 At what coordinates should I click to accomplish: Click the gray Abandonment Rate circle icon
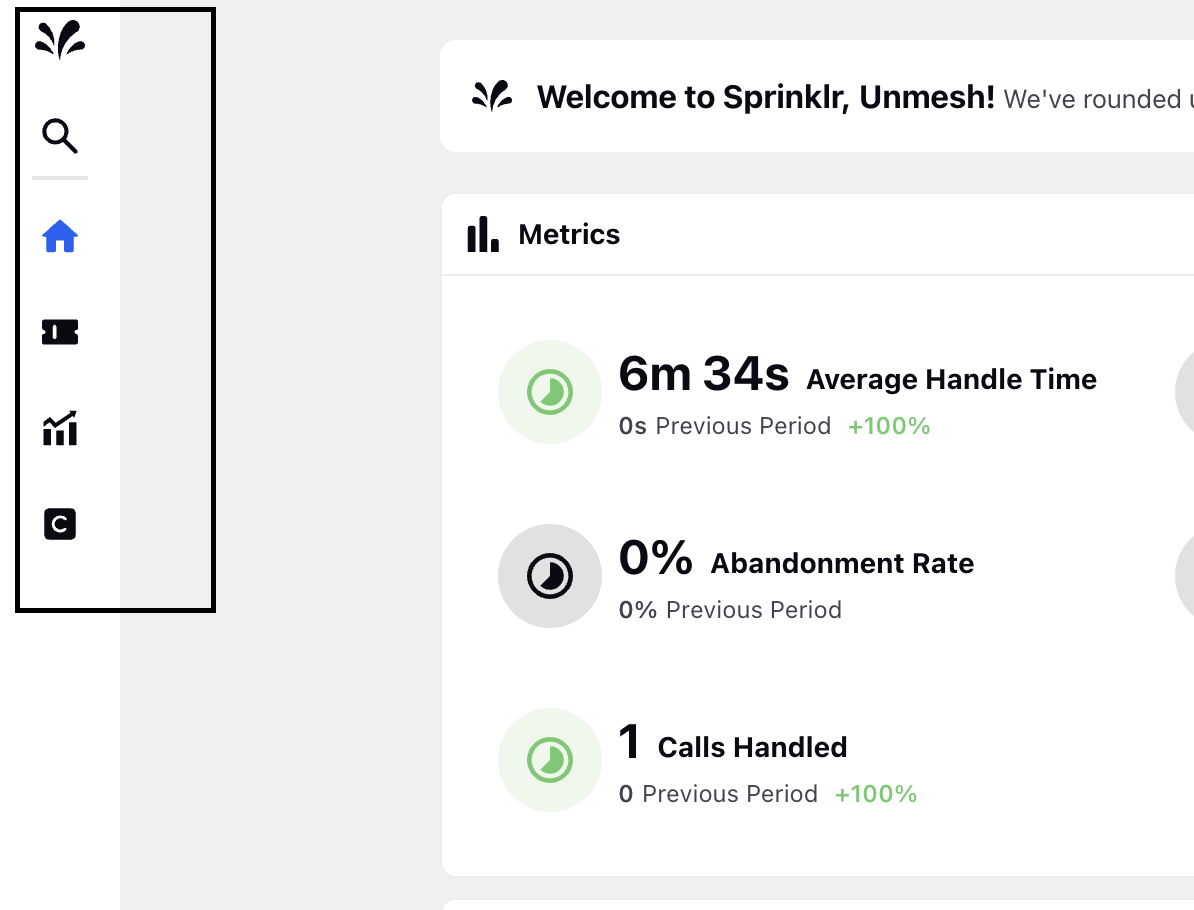pyautogui.click(x=550, y=576)
